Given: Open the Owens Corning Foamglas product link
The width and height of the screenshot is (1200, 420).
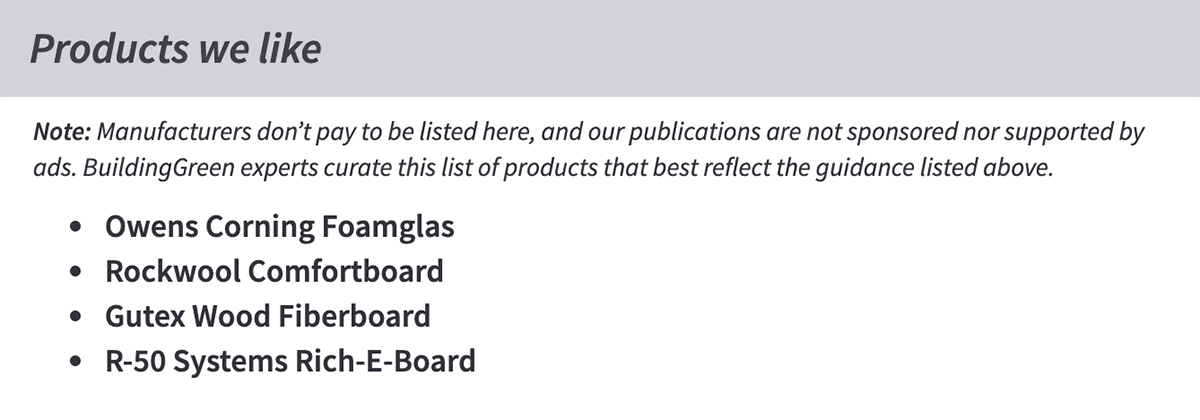Looking at the screenshot, I should 279,227.
